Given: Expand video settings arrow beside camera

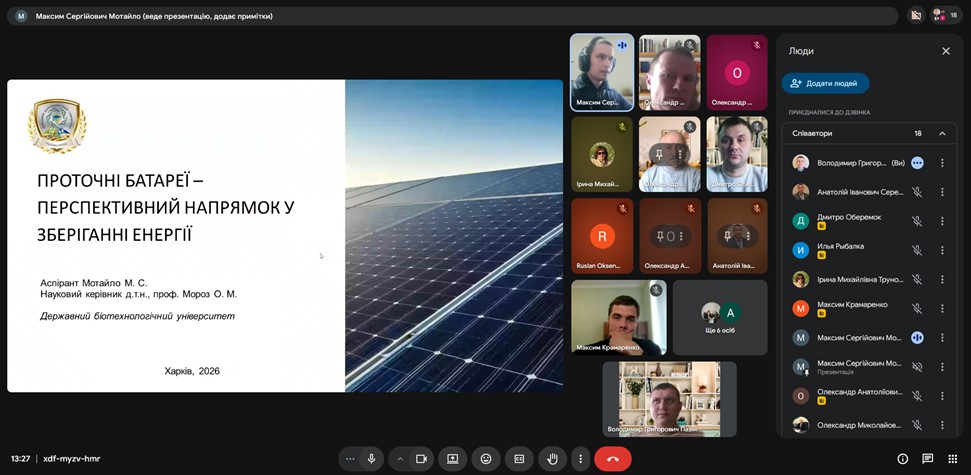Looking at the screenshot, I should [x=401, y=458].
